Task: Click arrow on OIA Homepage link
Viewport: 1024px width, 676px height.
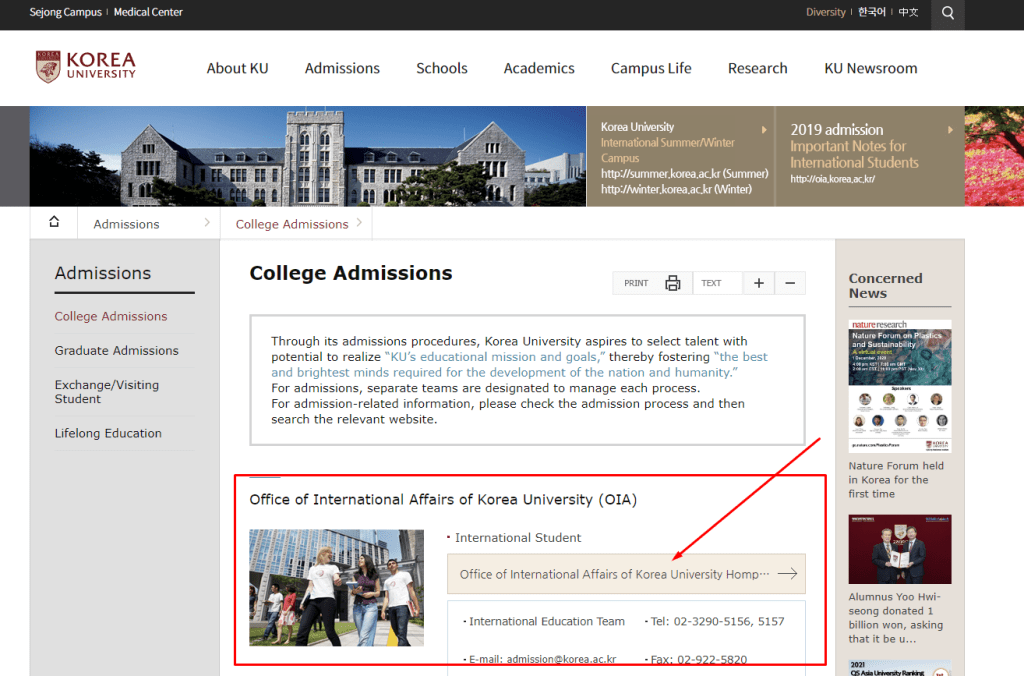Action: click(788, 573)
